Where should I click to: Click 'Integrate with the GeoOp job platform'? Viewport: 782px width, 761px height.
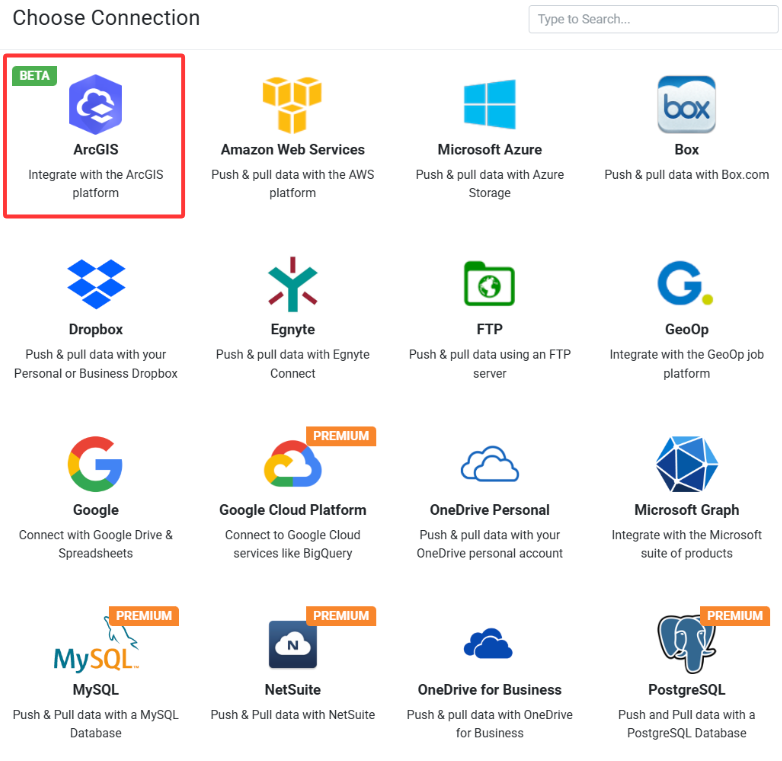coord(687,364)
